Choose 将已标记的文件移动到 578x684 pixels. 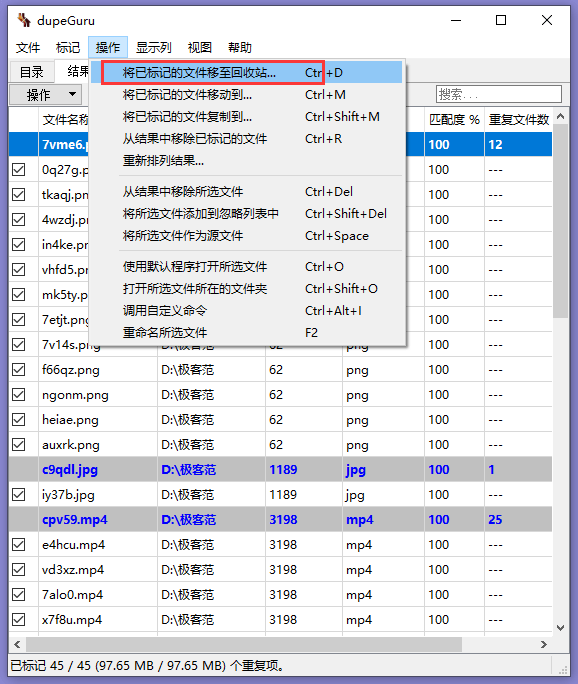point(246,94)
